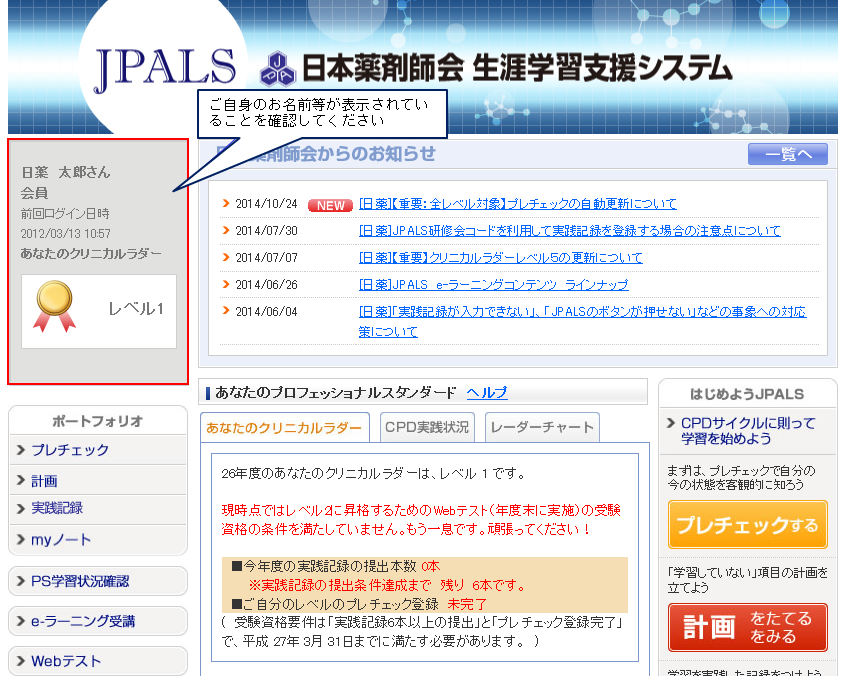Switch to the レーダーチャート tab

point(542,427)
